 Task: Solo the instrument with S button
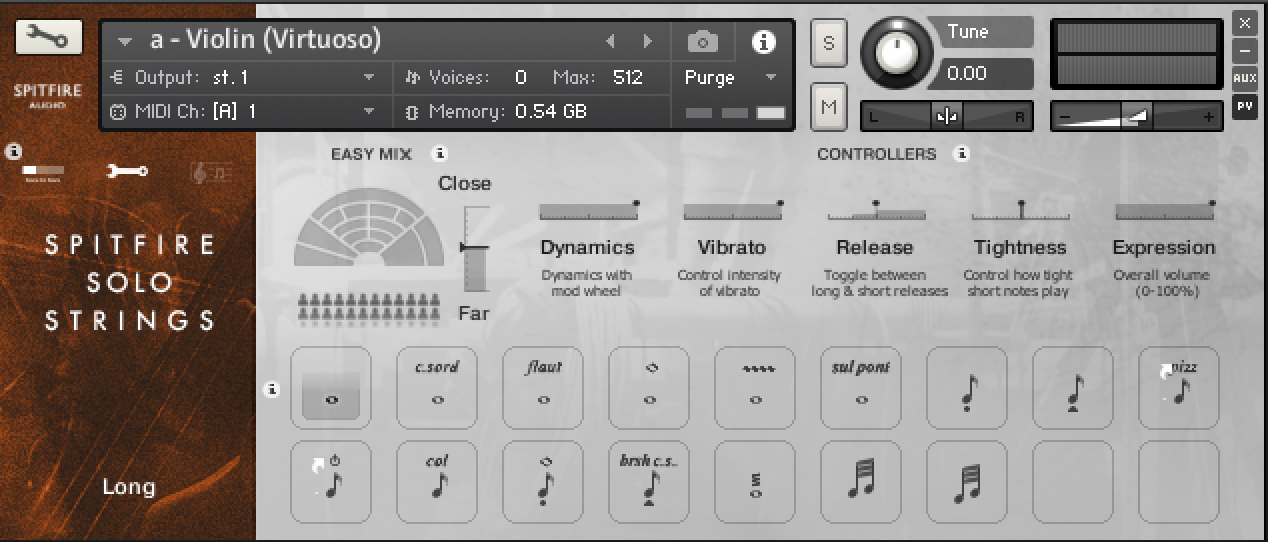(828, 42)
